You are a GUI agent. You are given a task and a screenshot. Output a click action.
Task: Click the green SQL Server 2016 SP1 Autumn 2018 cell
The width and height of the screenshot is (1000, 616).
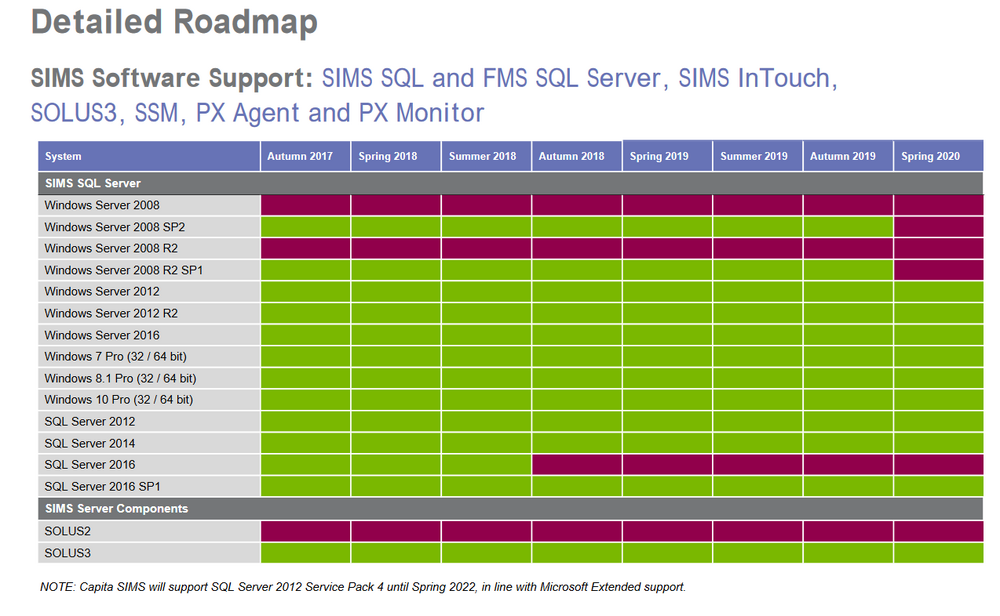pyautogui.click(x=577, y=487)
